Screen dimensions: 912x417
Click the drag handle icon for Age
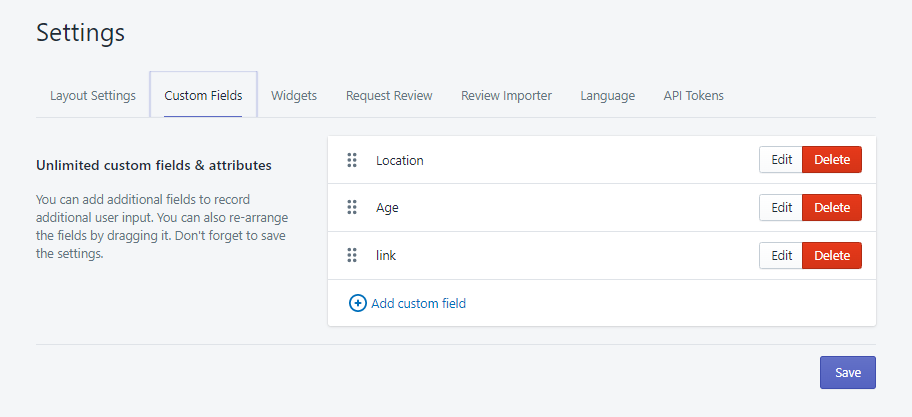tap(352, 208)
